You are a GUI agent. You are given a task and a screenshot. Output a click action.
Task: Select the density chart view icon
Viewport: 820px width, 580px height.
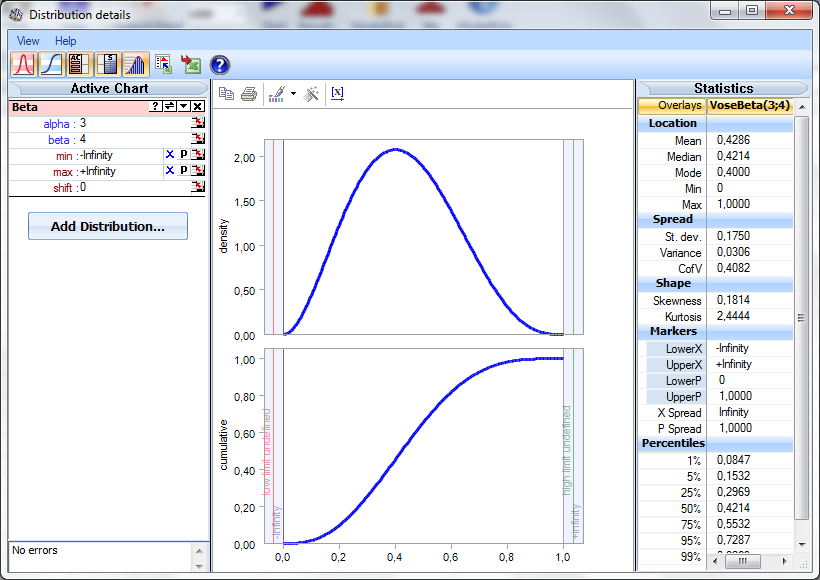coord(24,63)
